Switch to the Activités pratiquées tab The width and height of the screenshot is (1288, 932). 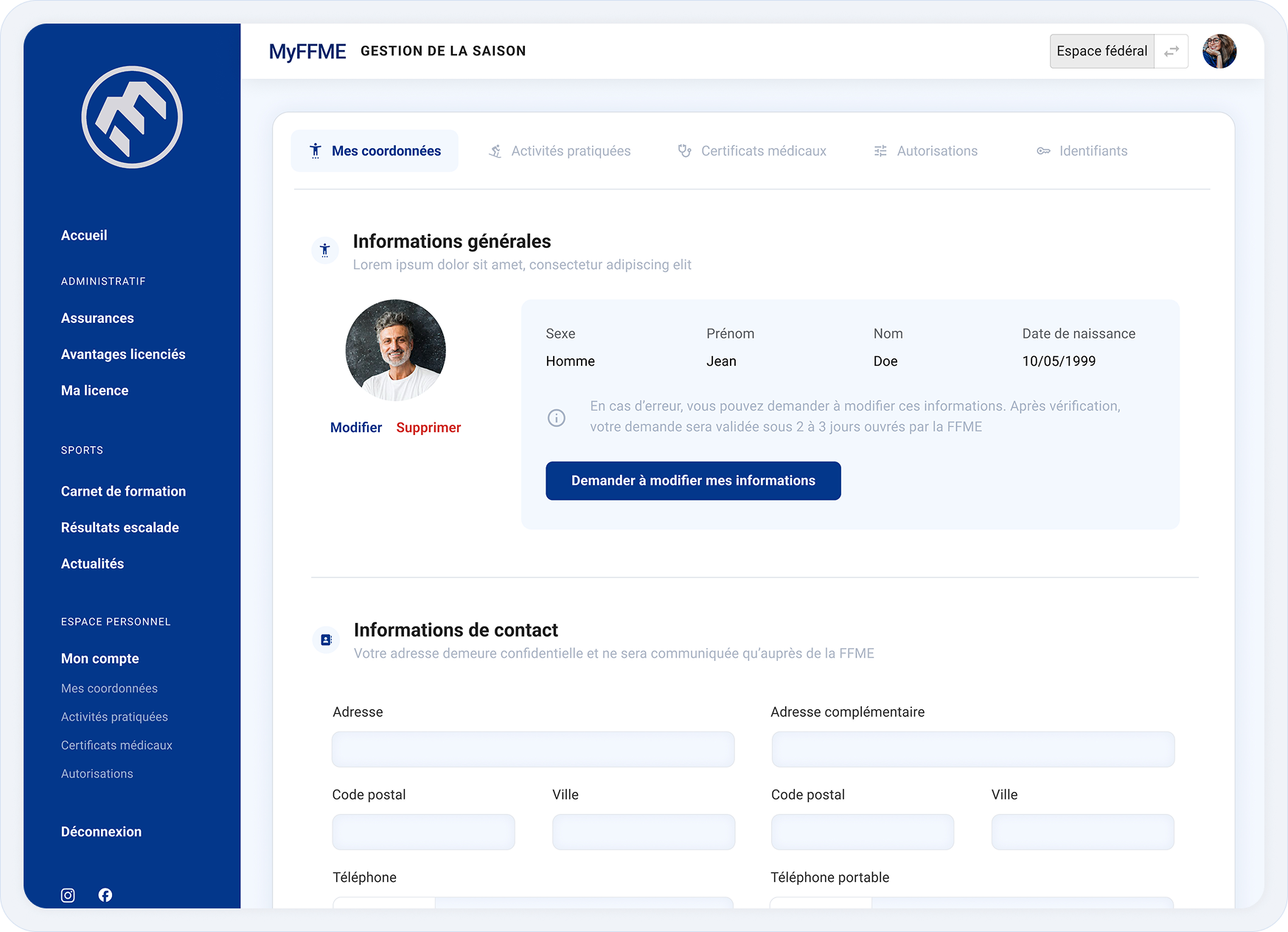pyautogui.click(x=560, y=151)
